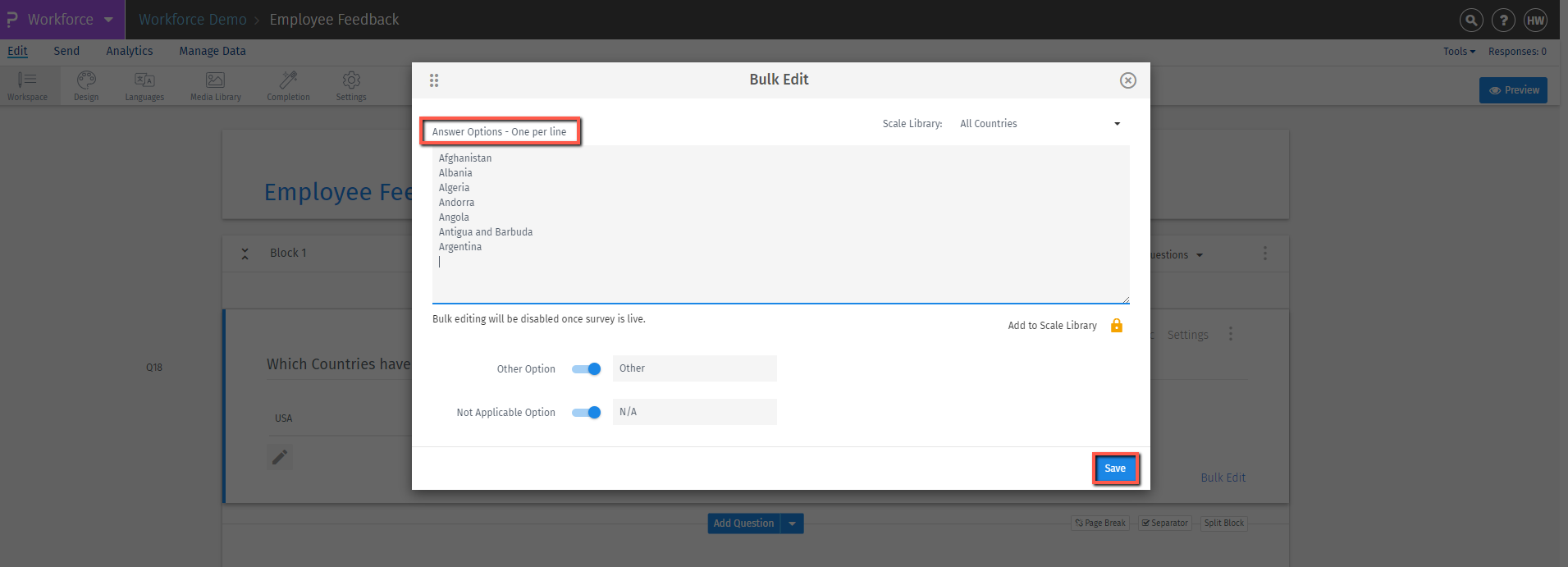The image size is (1568, 567).
Task: Open the help question mark icon
Action: pyautogui.click(x=1503, y=21)
